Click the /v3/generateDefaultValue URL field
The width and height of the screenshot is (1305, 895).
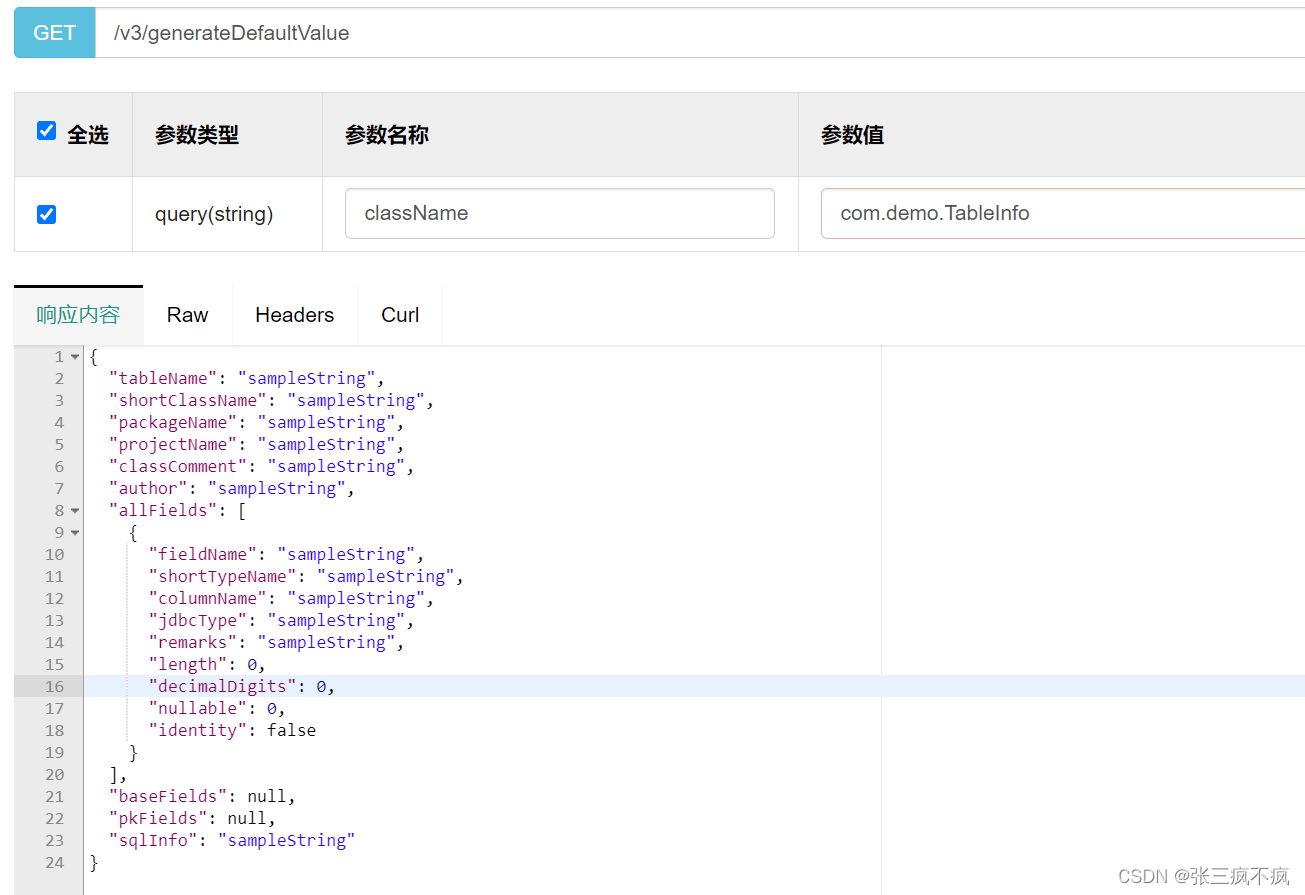point(700,33)
